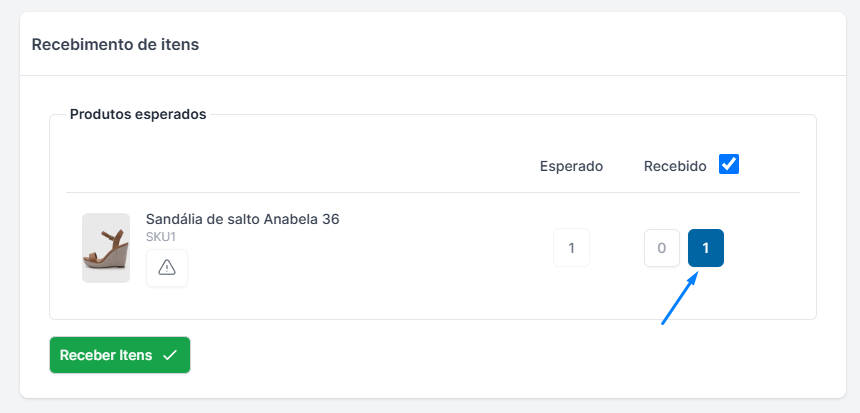Click product name Sandália de salto Anabela 36
Viewport: 860px width, 413px height.
pos(242,219)
